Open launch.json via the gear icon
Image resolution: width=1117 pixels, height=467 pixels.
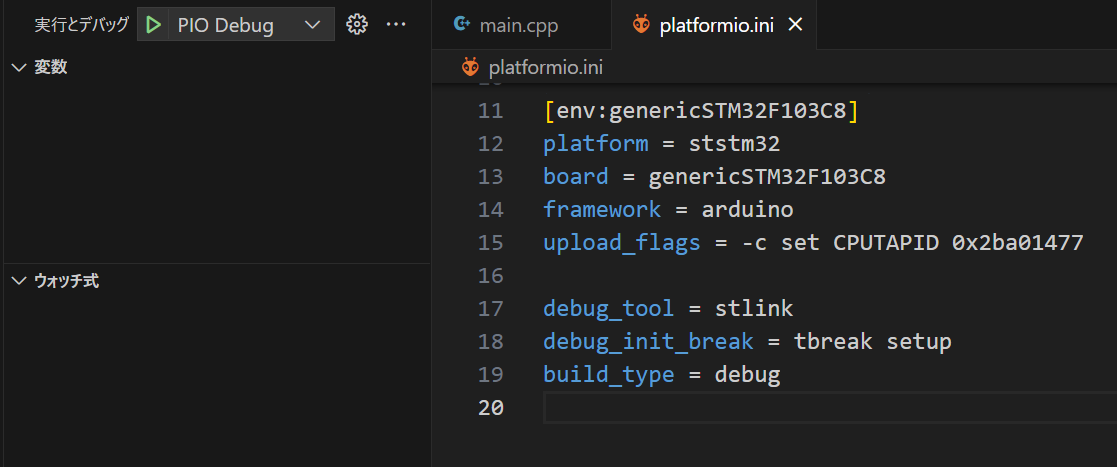click(357, 25)
